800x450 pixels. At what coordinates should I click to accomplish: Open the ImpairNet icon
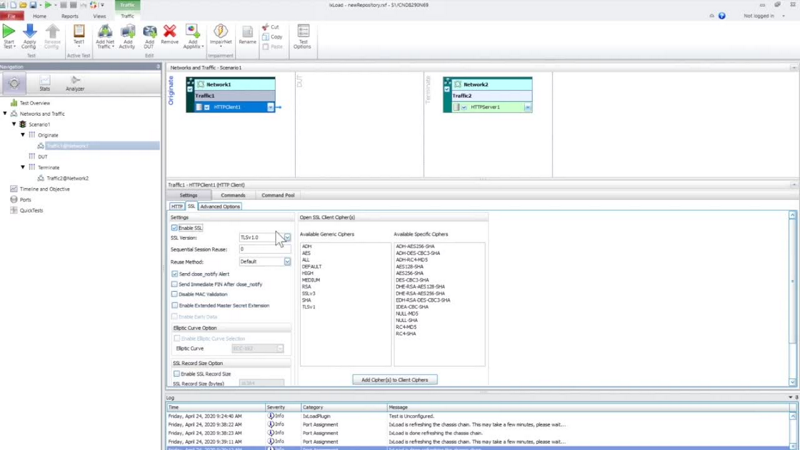[x=220, y=31]
